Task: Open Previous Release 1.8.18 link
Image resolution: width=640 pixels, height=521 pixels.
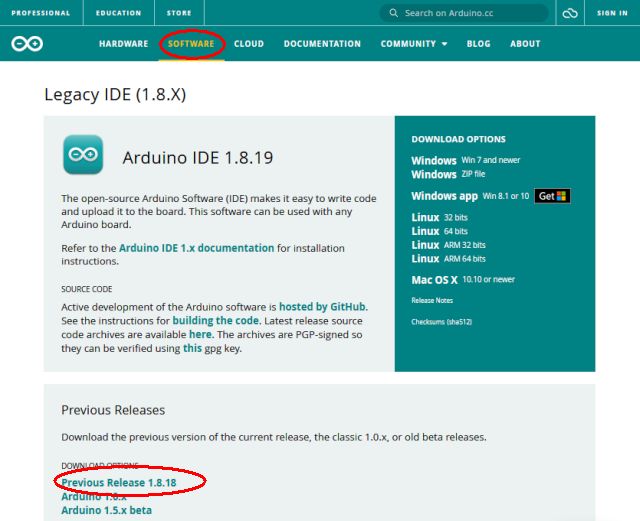Action: tap(119, 483)
